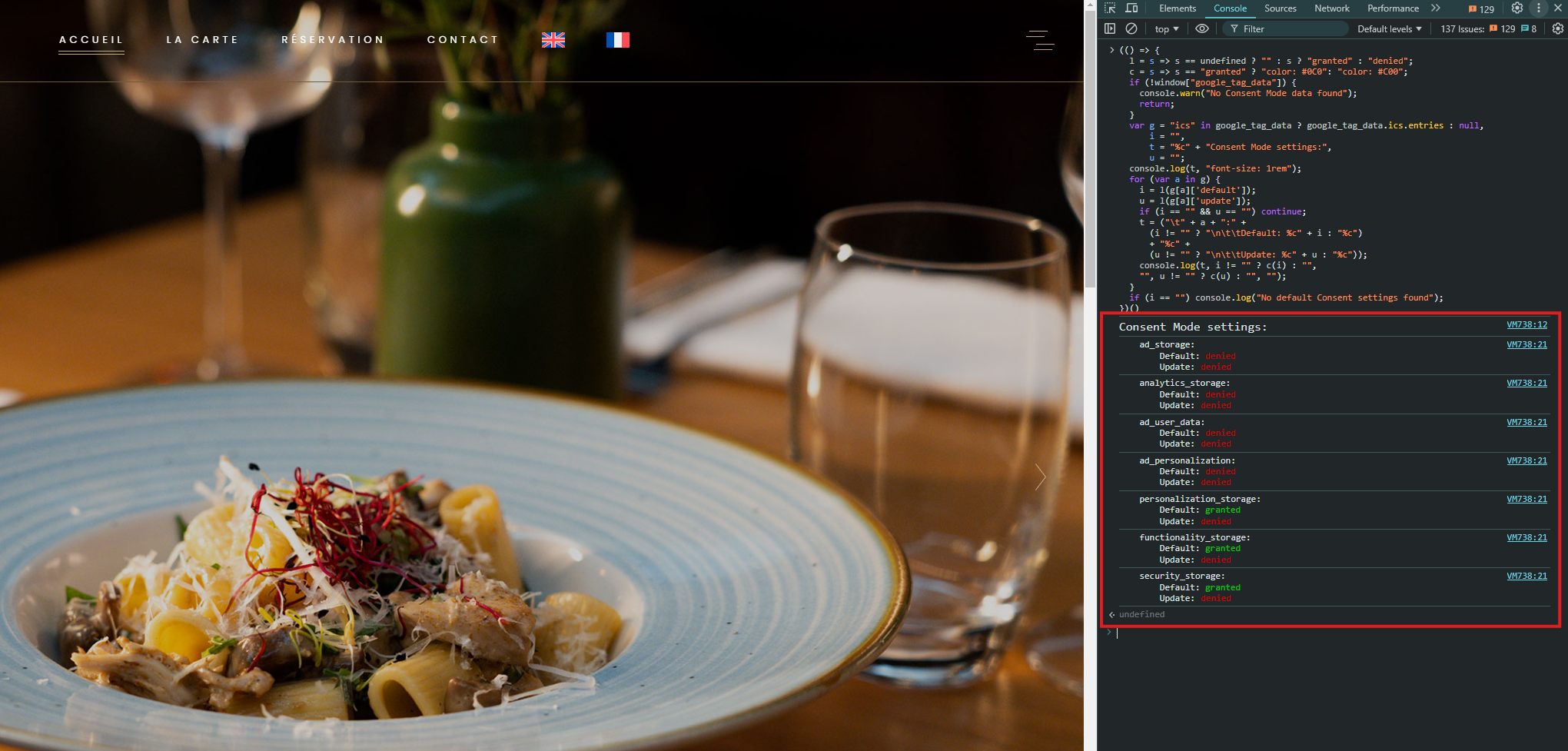Open the Sources tab

click(x=1280, y=8)
